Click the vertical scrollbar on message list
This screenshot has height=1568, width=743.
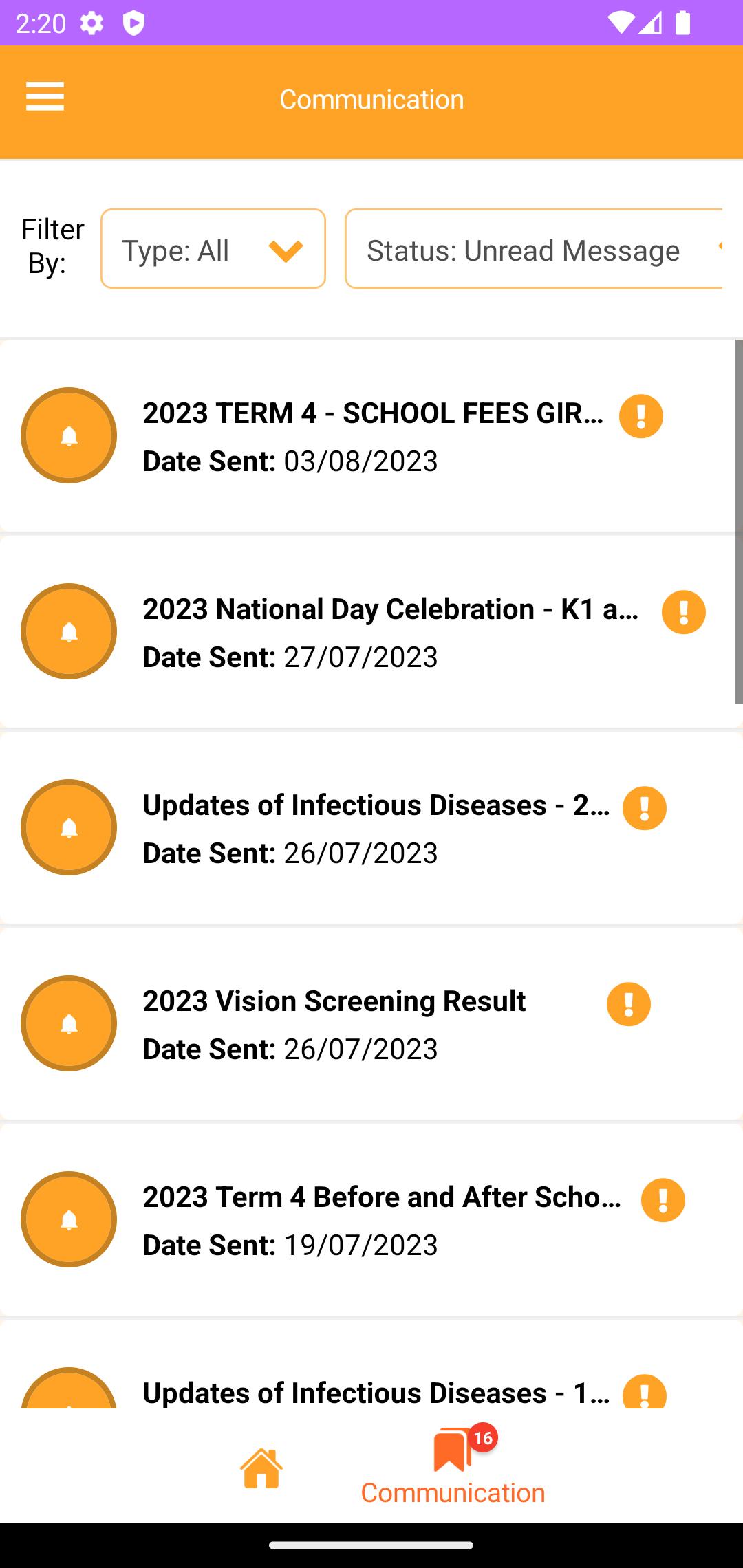739,522
